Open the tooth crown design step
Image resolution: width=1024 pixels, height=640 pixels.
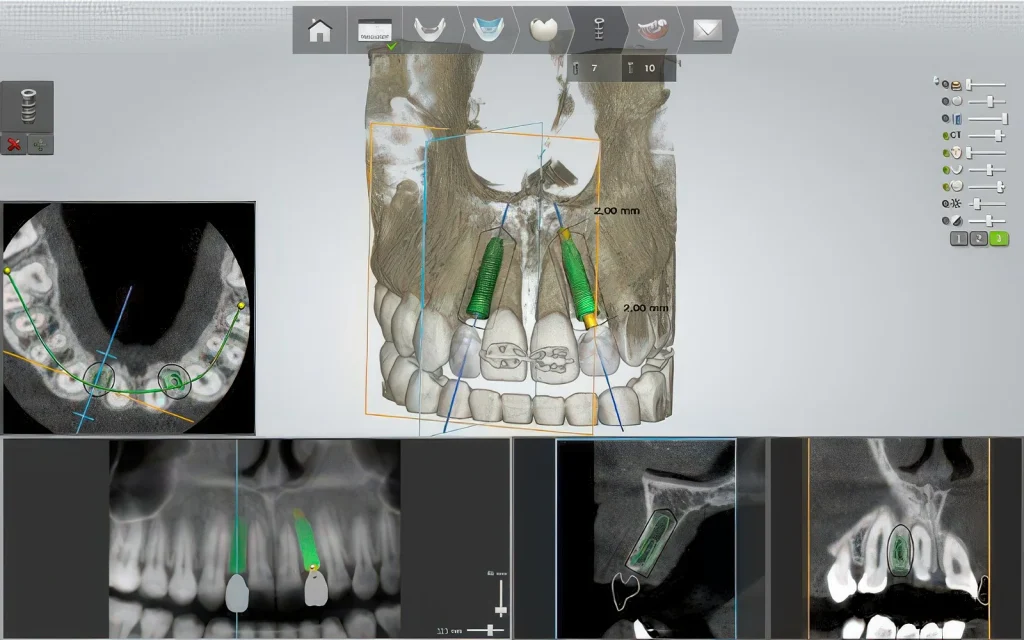pos(542,30)
